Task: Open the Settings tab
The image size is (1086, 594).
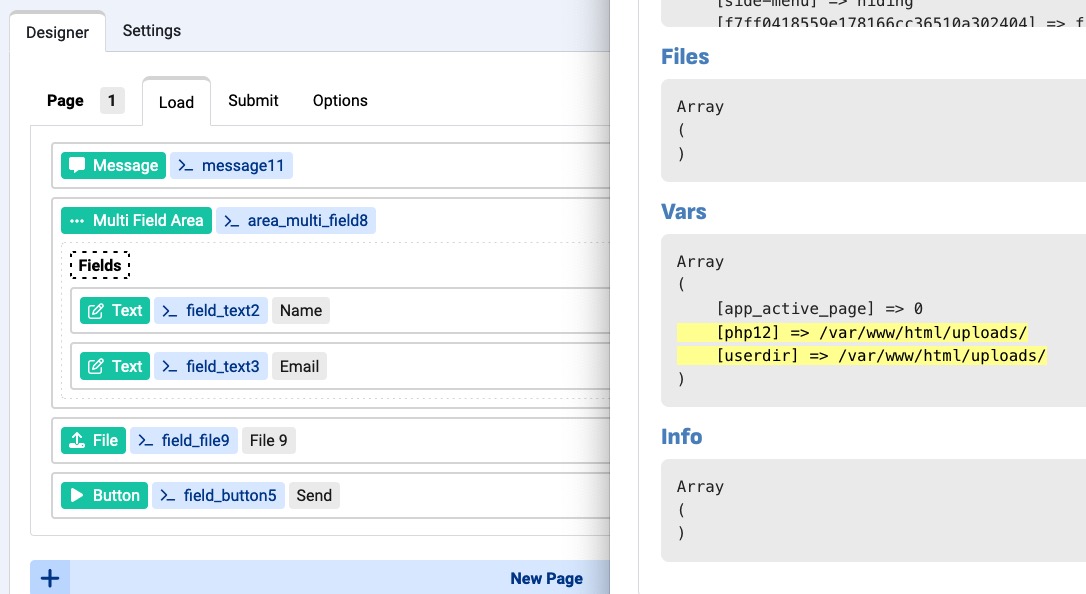Action: (152, 30)
